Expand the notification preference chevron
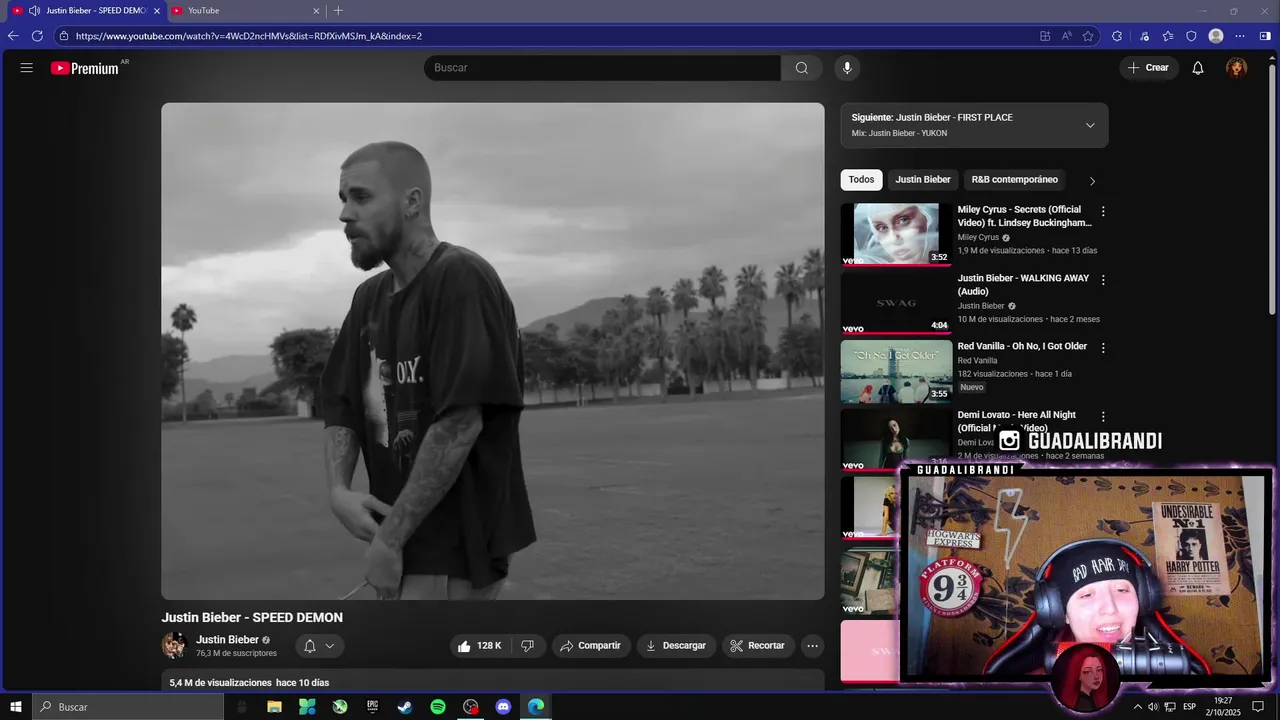This screenshot has width=1280, height=720. pos(329,646)
